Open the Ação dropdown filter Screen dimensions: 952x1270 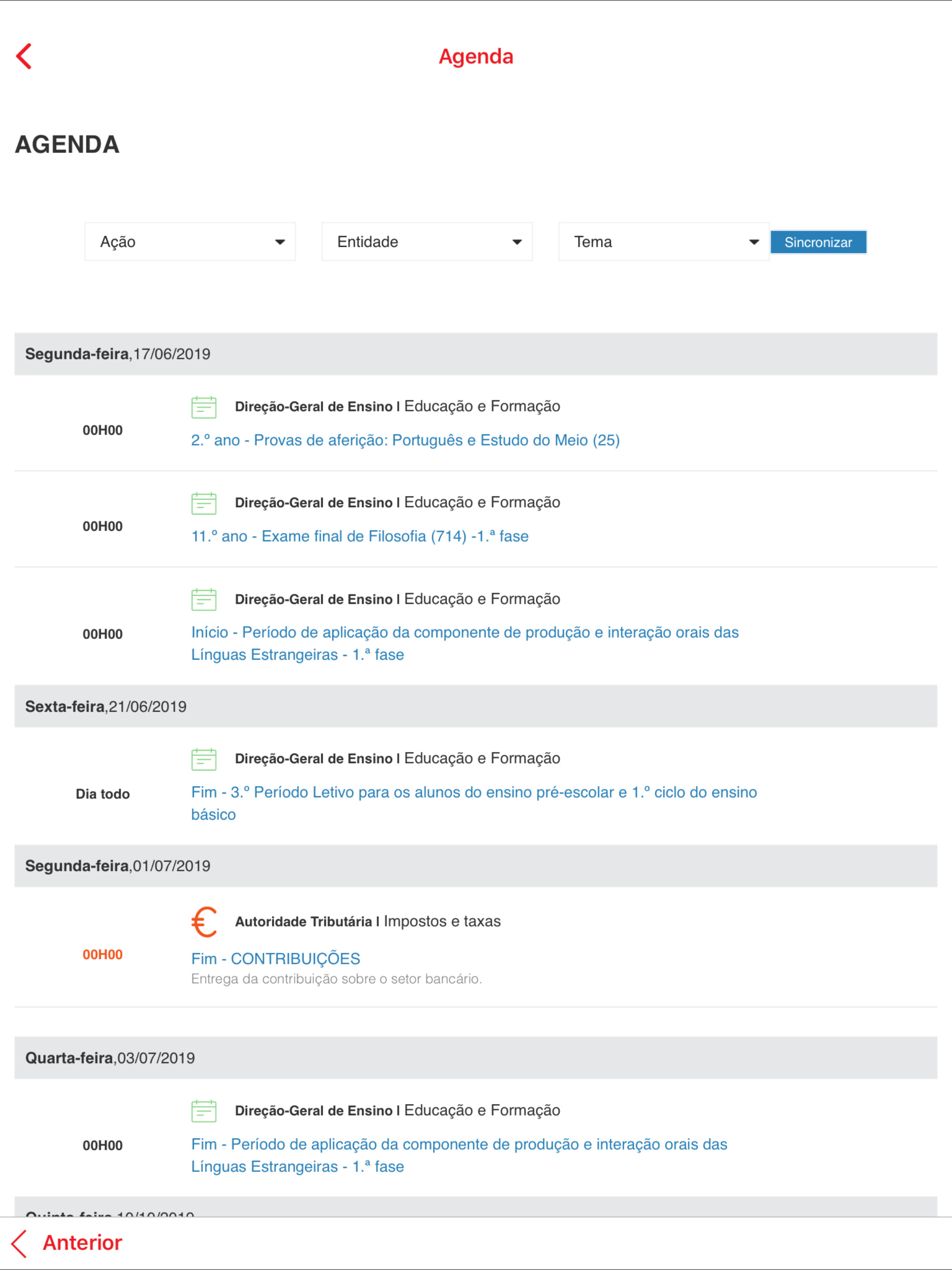pos(190,242)
